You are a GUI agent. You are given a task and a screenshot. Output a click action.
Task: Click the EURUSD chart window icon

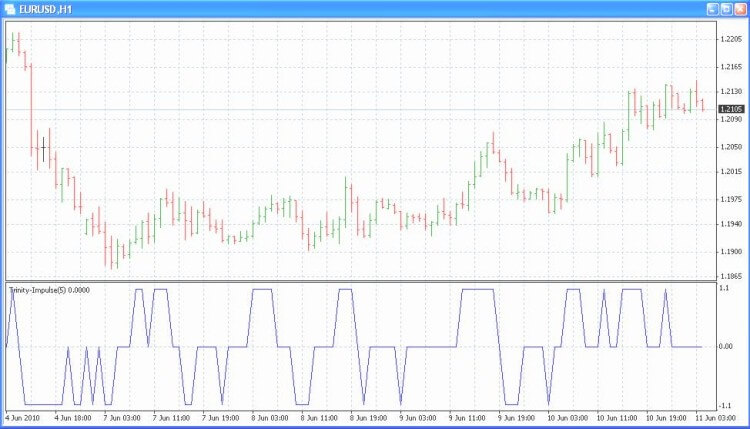pyautogui.click(x=10, y=9)
